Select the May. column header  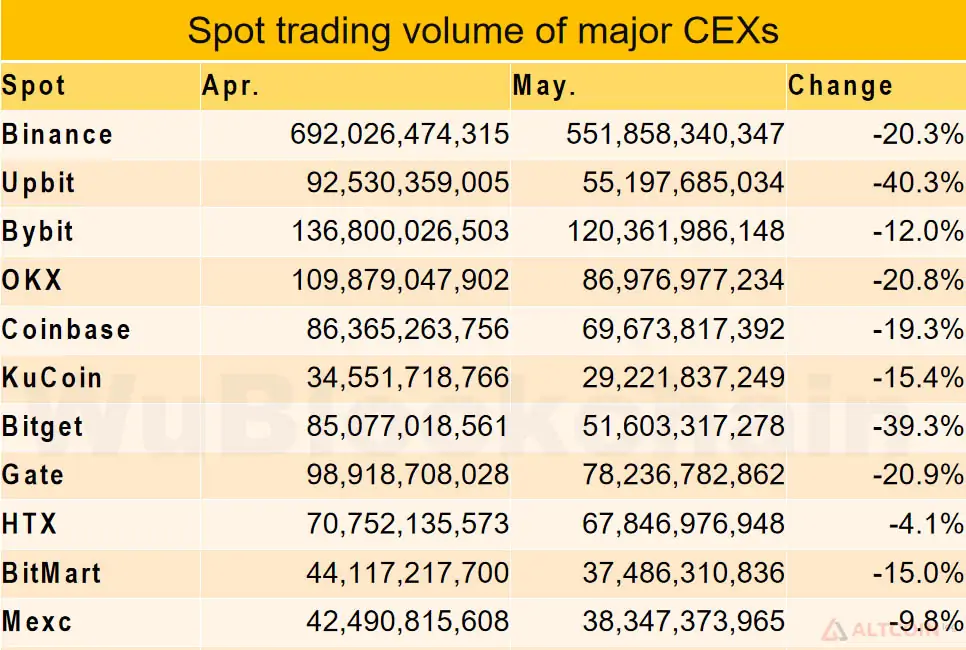click(x=545, y=86)
